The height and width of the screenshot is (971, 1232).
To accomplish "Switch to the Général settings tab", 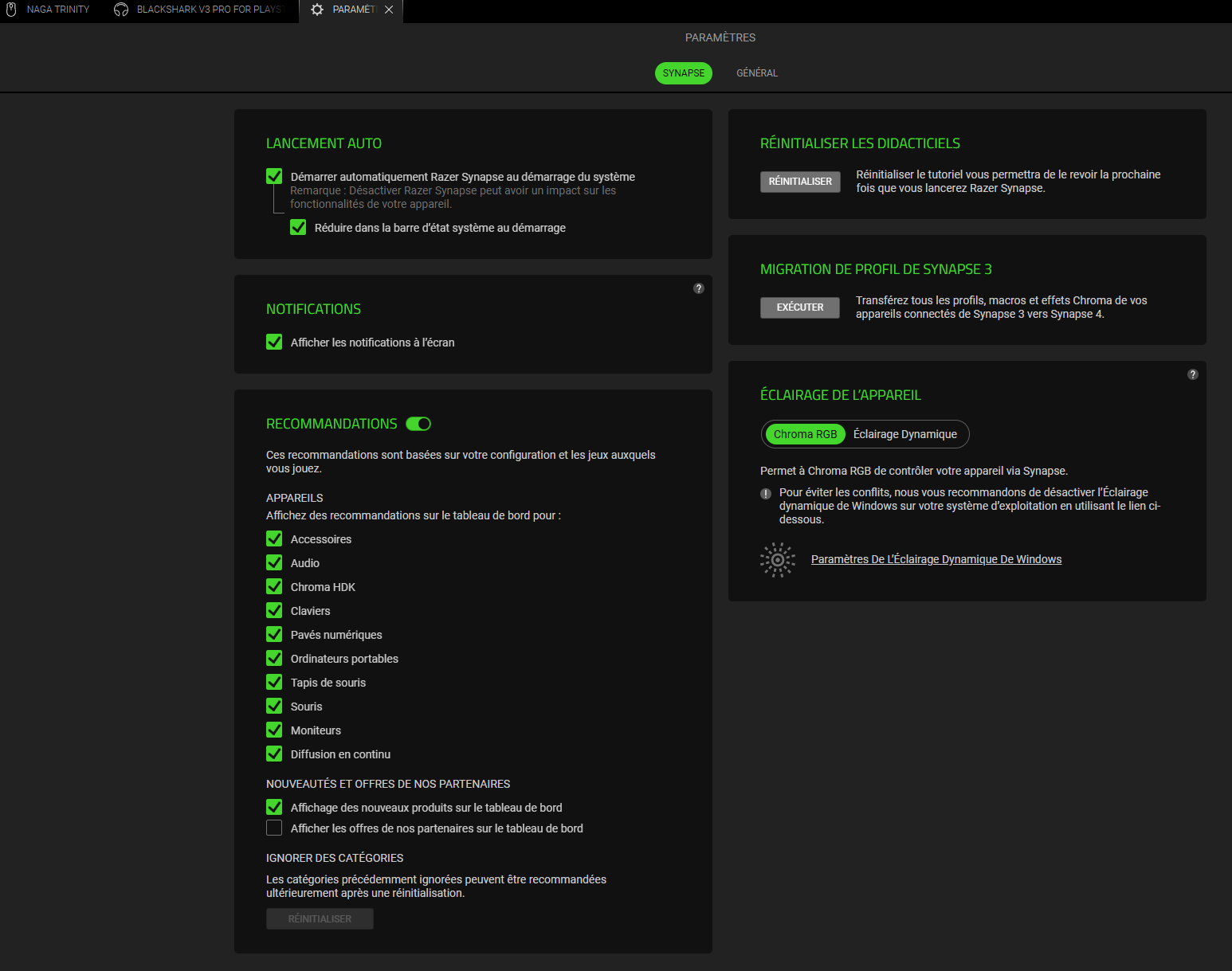I will [757, 73].
